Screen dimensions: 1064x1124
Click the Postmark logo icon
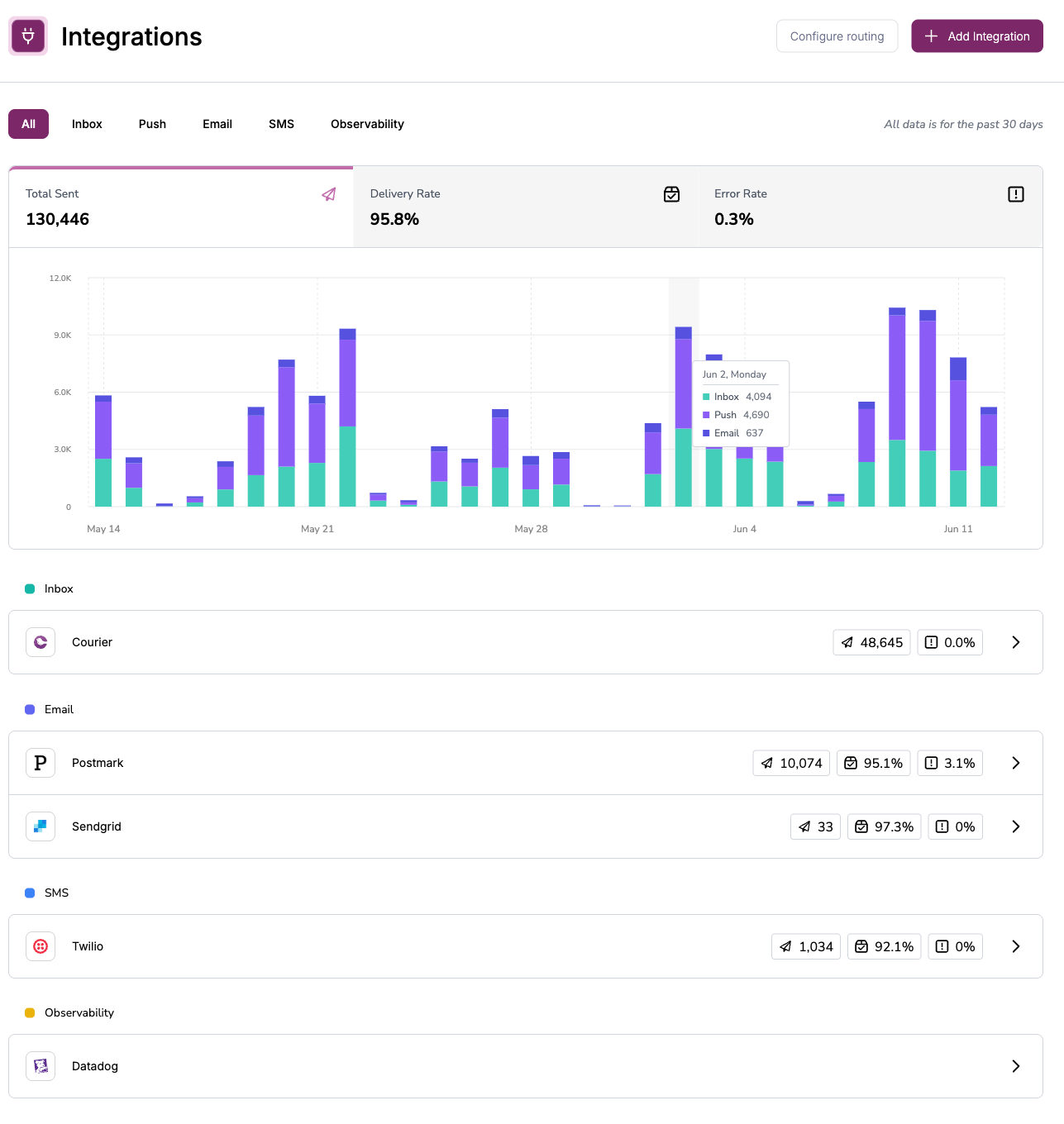click(x=40, y=763)
